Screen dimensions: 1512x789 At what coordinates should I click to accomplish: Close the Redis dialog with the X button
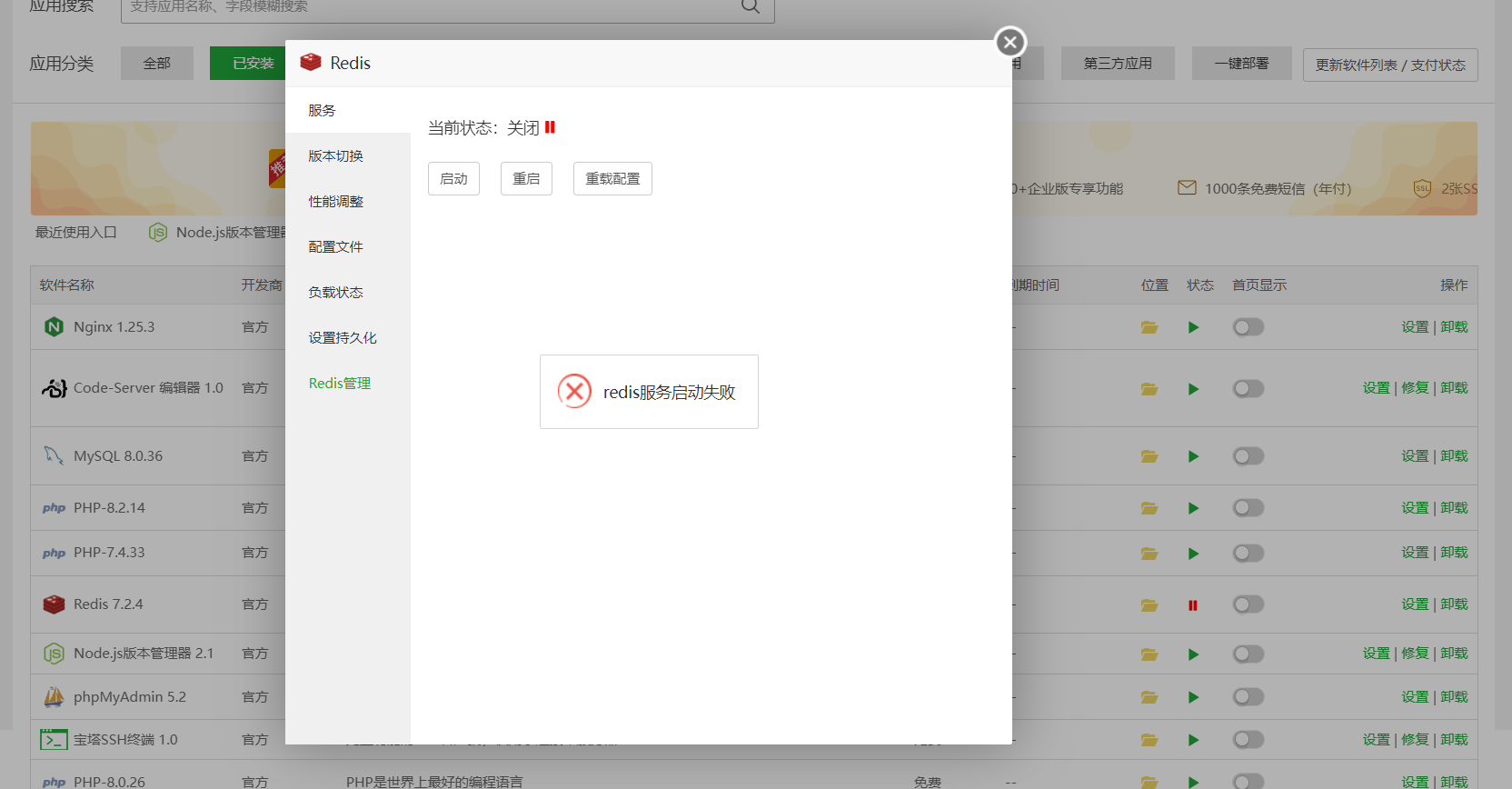(1010, 42)
